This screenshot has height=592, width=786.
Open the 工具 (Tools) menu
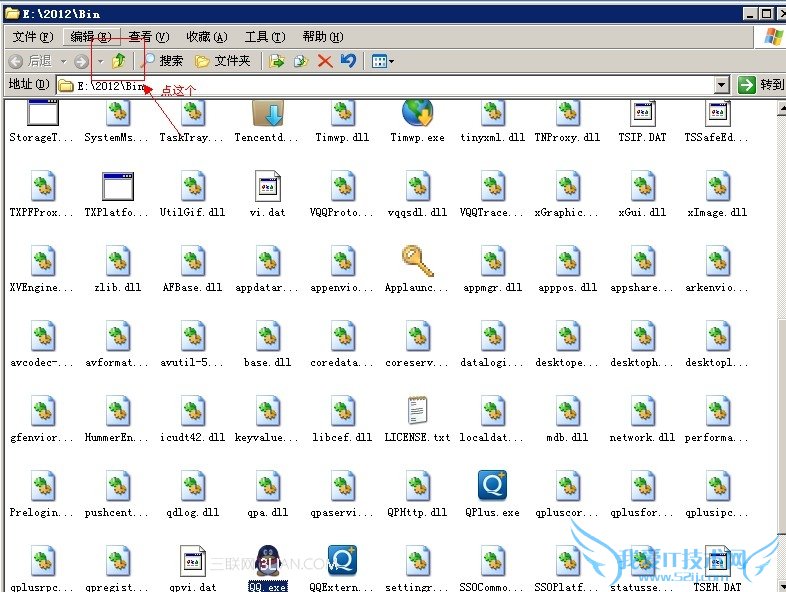pos(264,37)
